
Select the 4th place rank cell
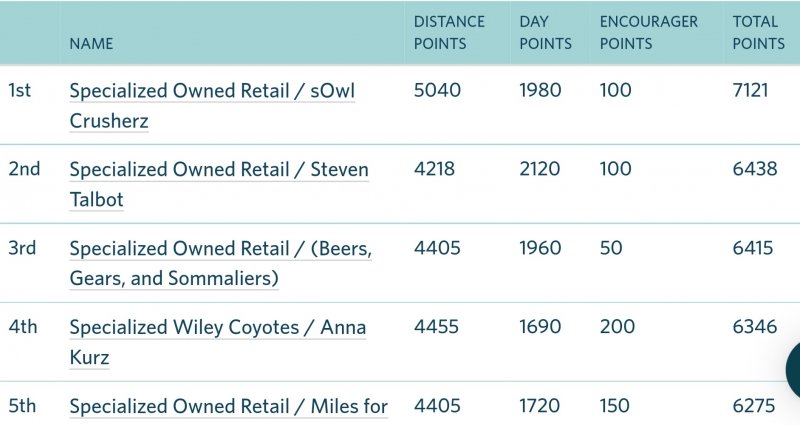23,327
